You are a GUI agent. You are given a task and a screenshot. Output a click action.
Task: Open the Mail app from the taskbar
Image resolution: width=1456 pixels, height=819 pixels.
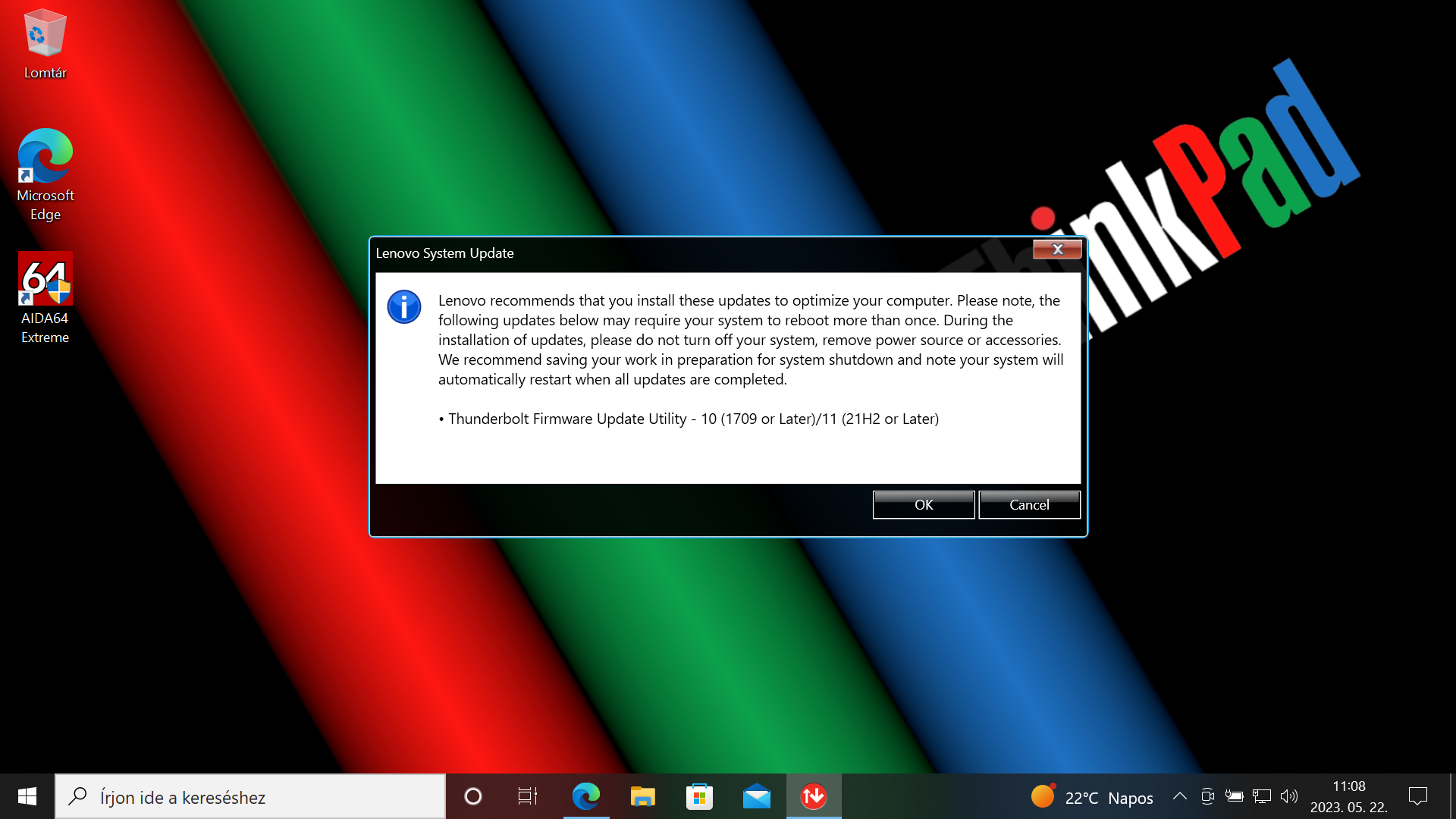click(x=757, y=796)
